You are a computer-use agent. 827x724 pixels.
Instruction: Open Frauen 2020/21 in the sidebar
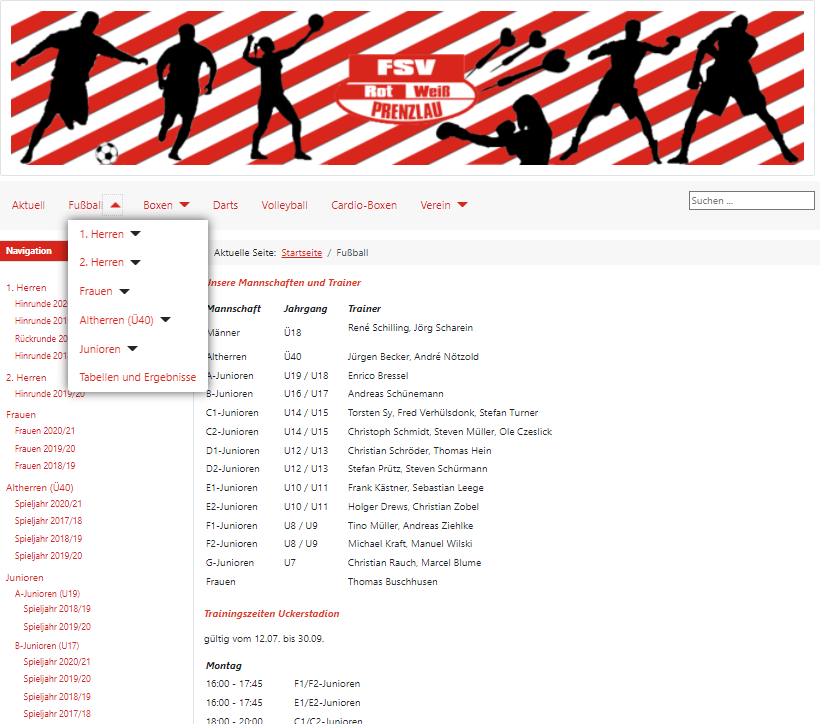coord(45,431)
